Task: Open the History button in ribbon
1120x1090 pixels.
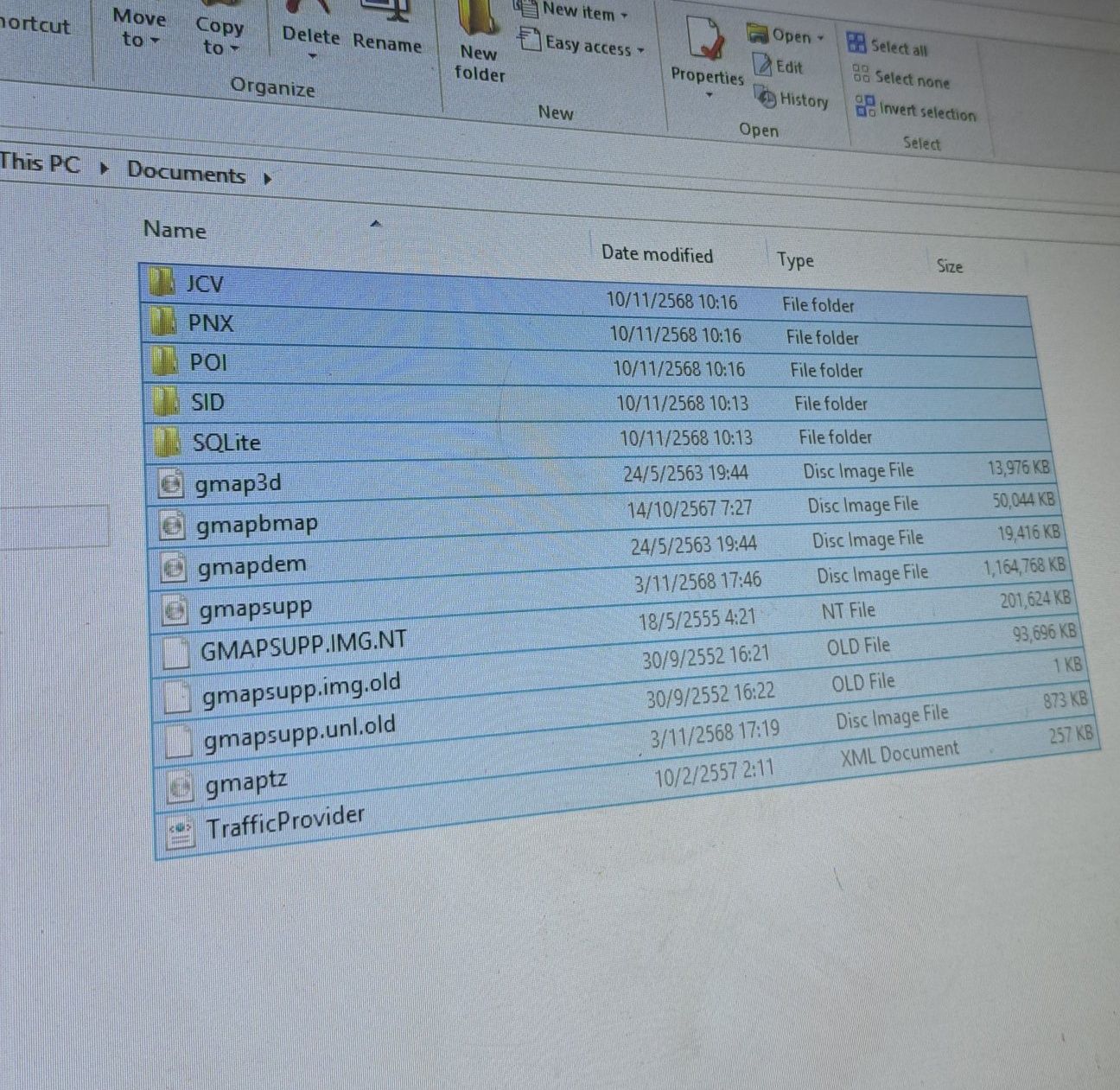Action: tap(792, 99)
